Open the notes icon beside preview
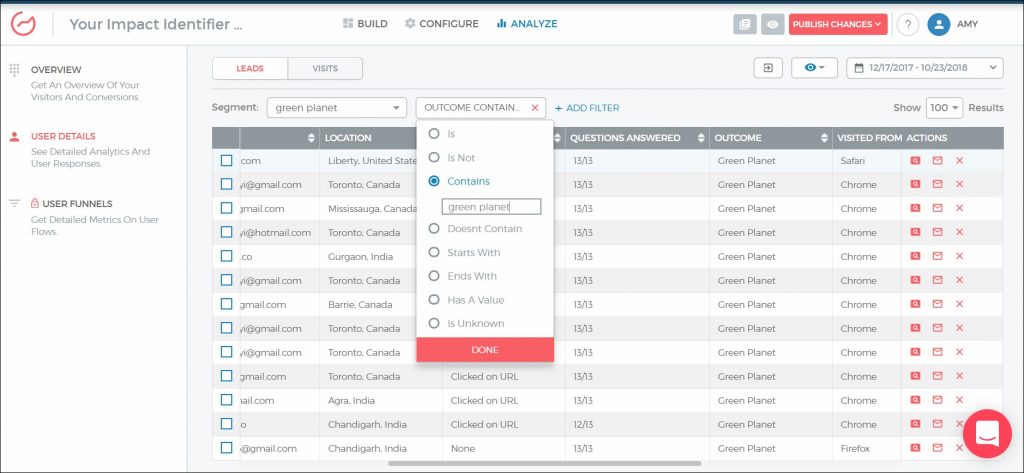 745,24
